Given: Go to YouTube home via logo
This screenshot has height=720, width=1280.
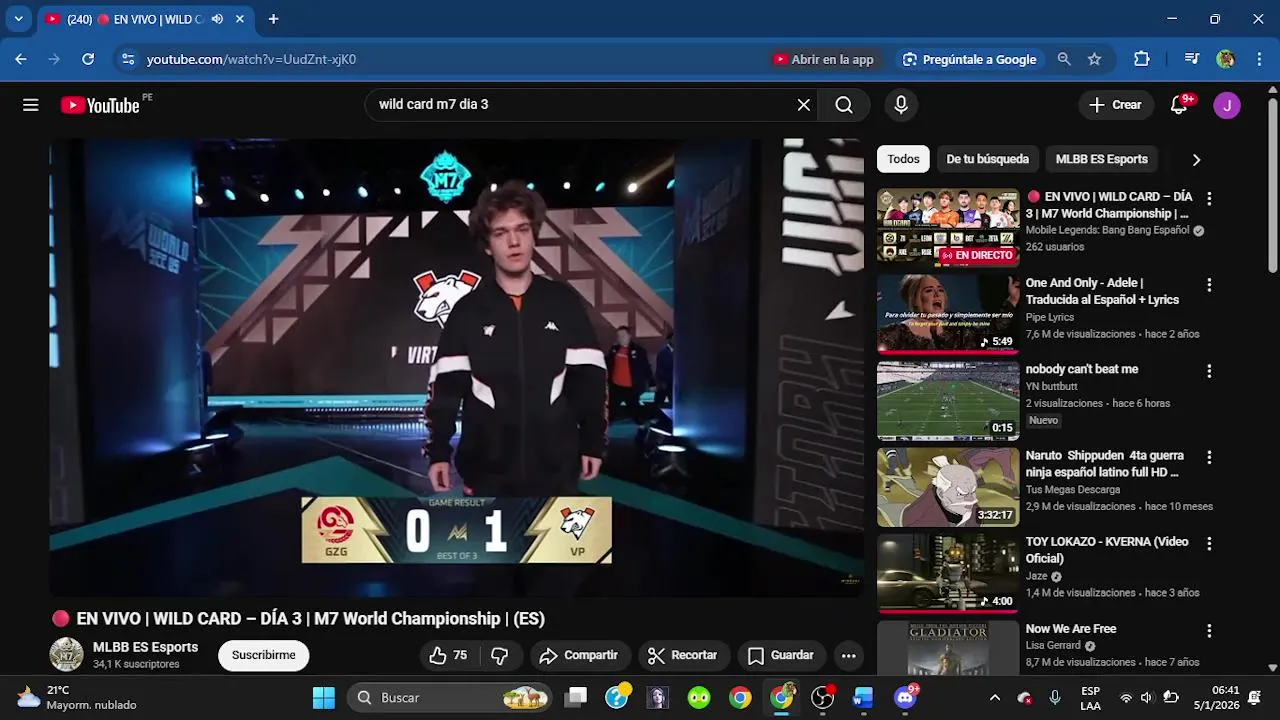Looking at the screenshot, I should 100,105.
